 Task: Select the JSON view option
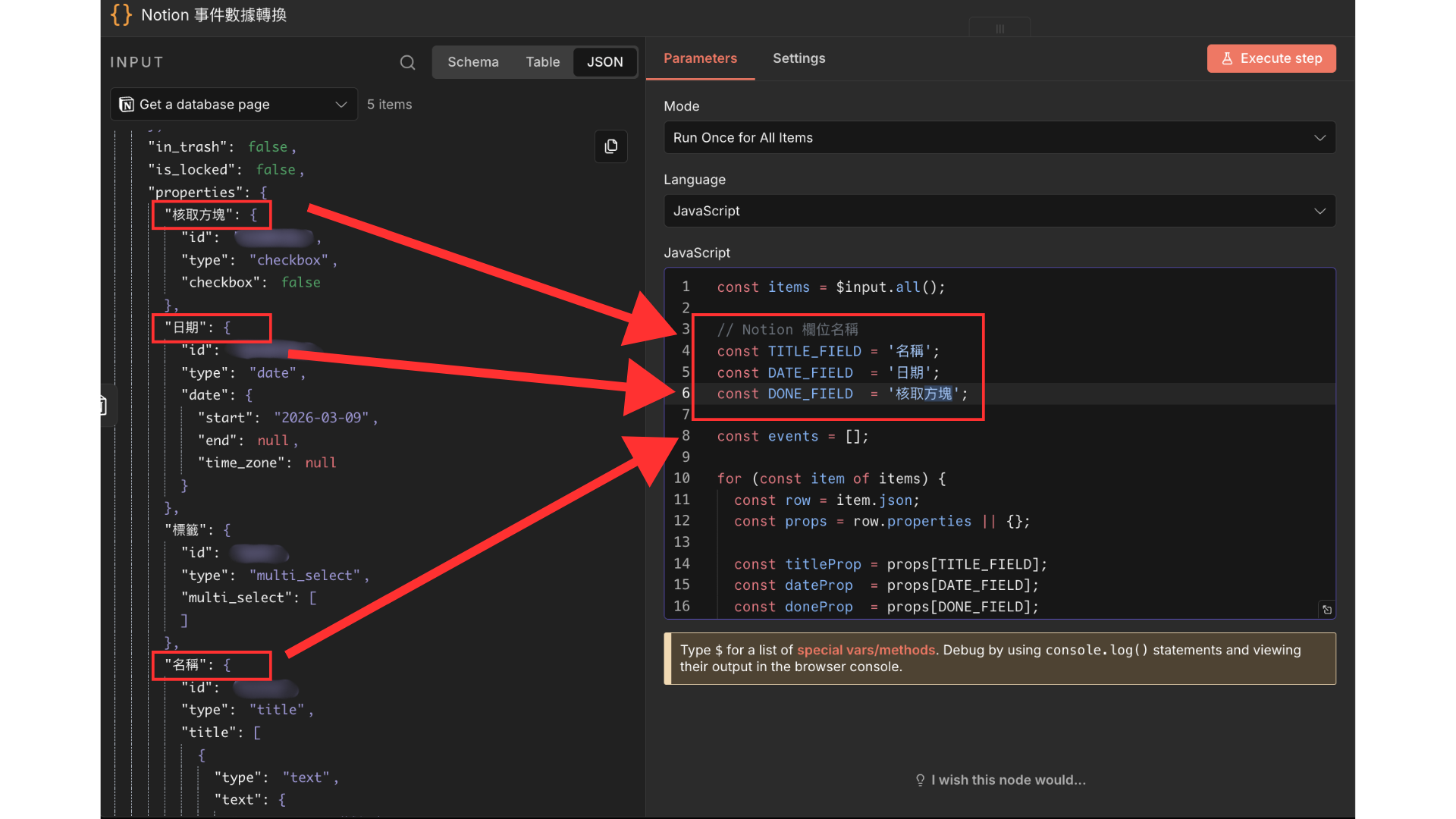click(x=604, y=62)
